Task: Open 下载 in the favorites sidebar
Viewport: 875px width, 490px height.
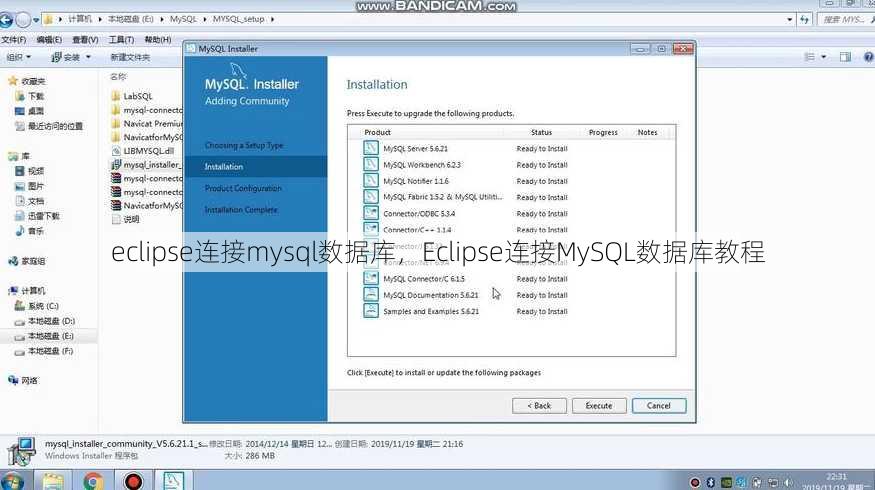Action: pos(30,96)
